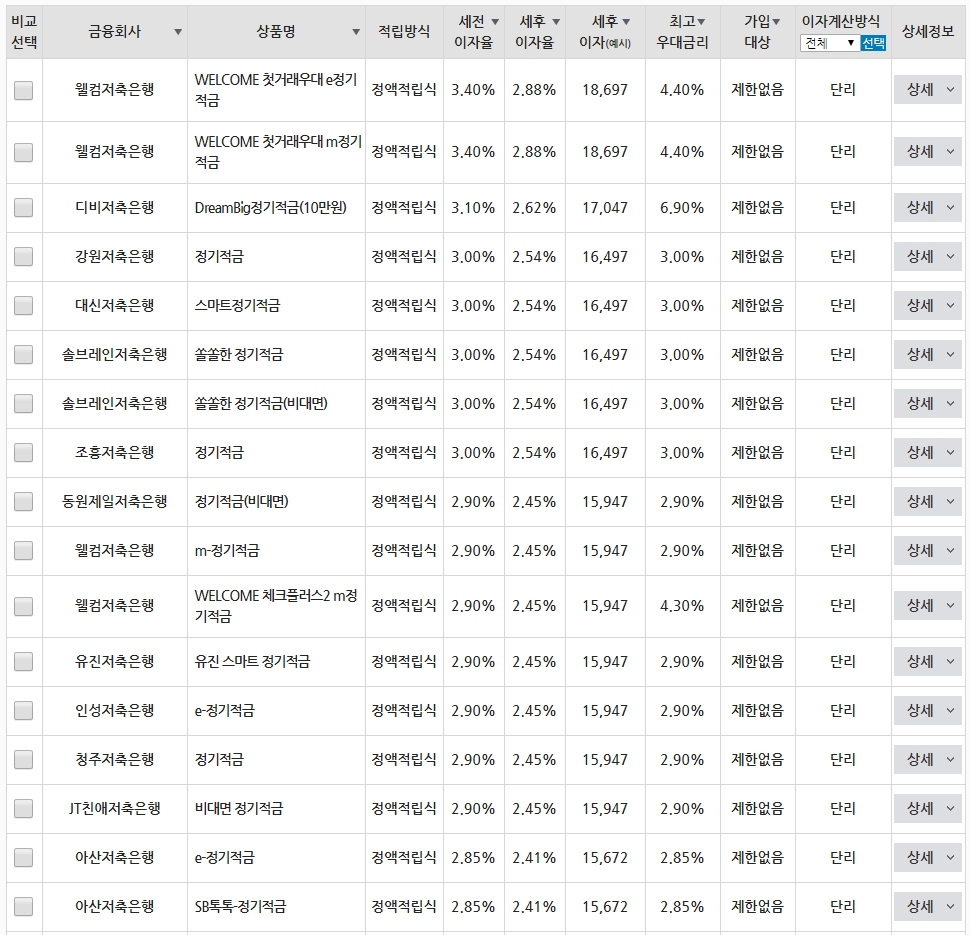Select 유진 스마트 정기적금 product name

(252, 661)
